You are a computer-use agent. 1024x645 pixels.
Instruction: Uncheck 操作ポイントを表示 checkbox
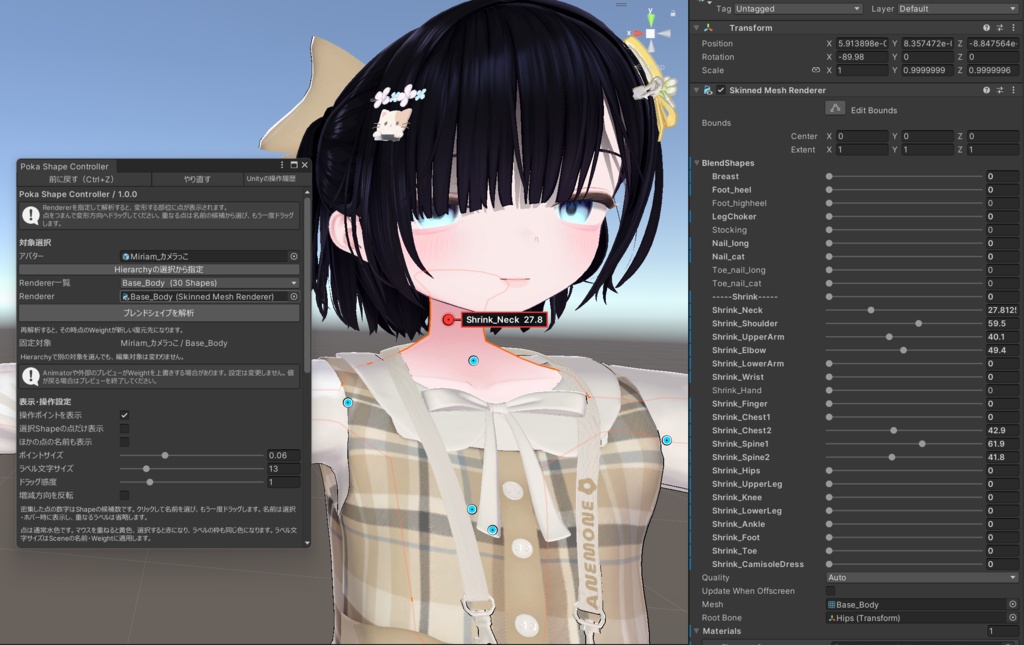pos(124,415)
